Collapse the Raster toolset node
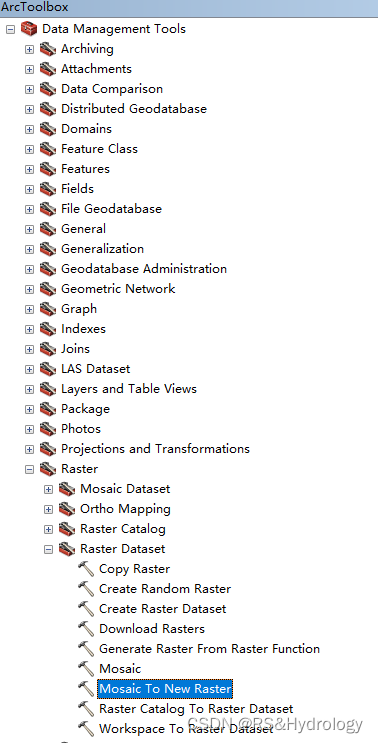The height and width of the screenshot is (743, 378). pyautogui.click(x=29, y=469)
